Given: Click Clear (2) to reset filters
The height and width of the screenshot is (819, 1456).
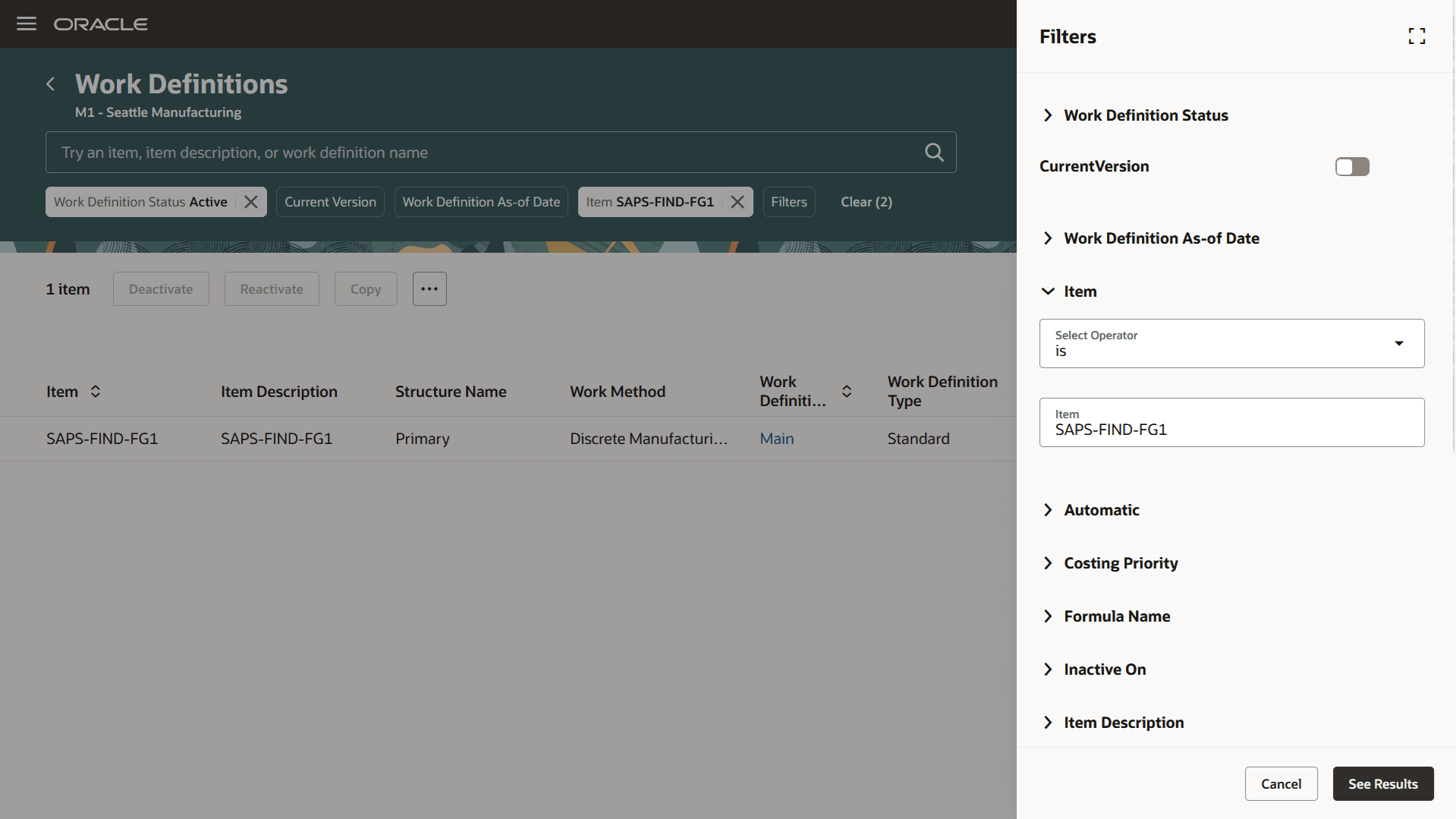Looking at the screenshot, I should point(866,202).
